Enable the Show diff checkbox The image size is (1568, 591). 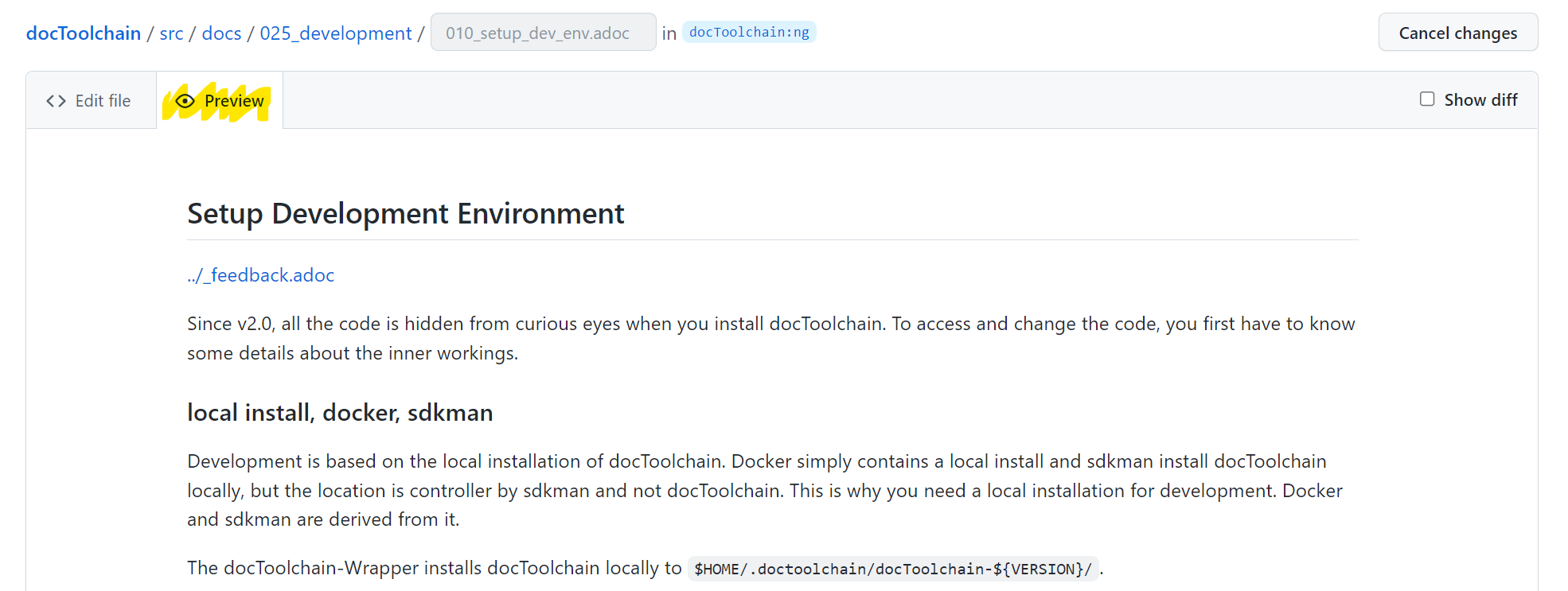[1427, 99]
